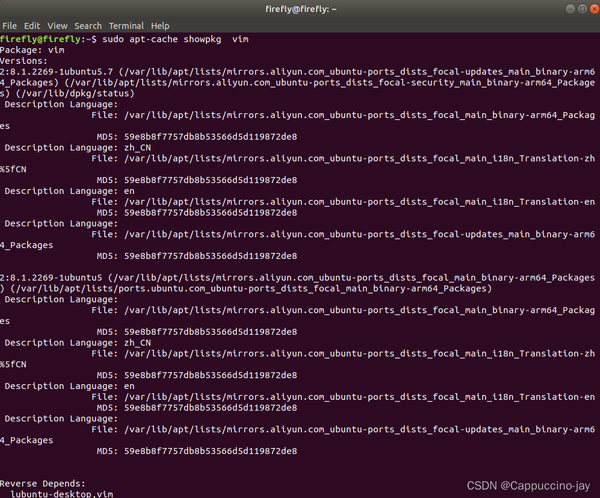Image resolution: width=600 pixels, height=498 pixels.
Task: Open the Help menu
Action: pyautogui.click(x=160, y=25)
